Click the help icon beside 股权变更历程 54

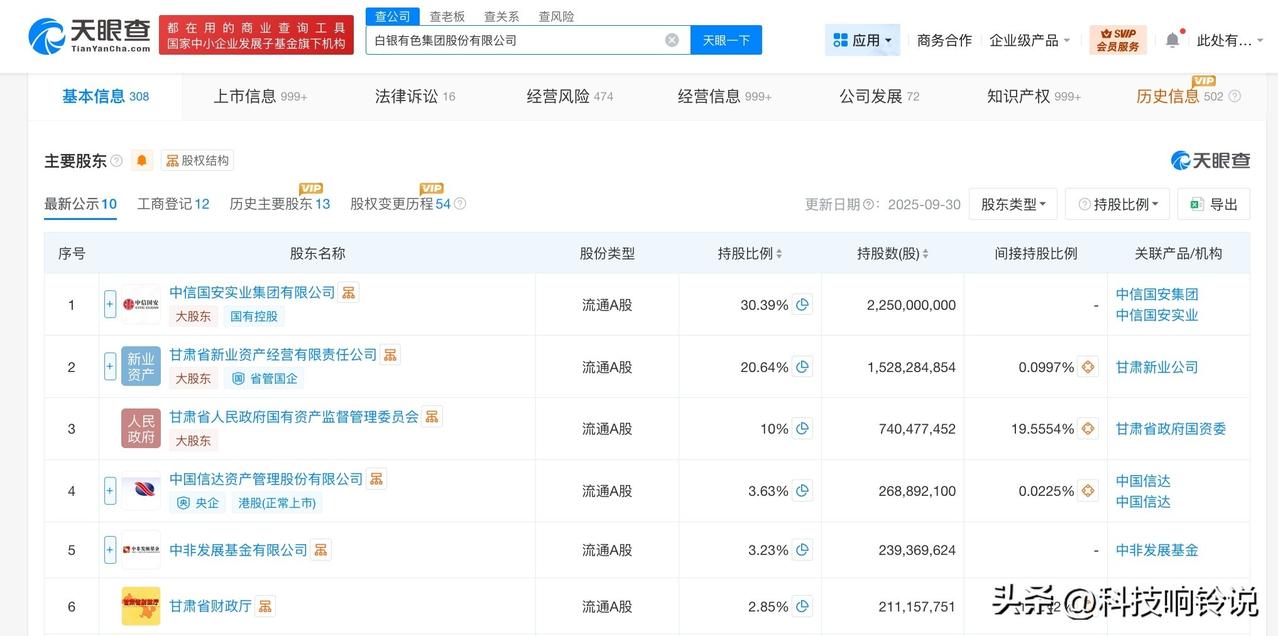(x=460, y=203)
